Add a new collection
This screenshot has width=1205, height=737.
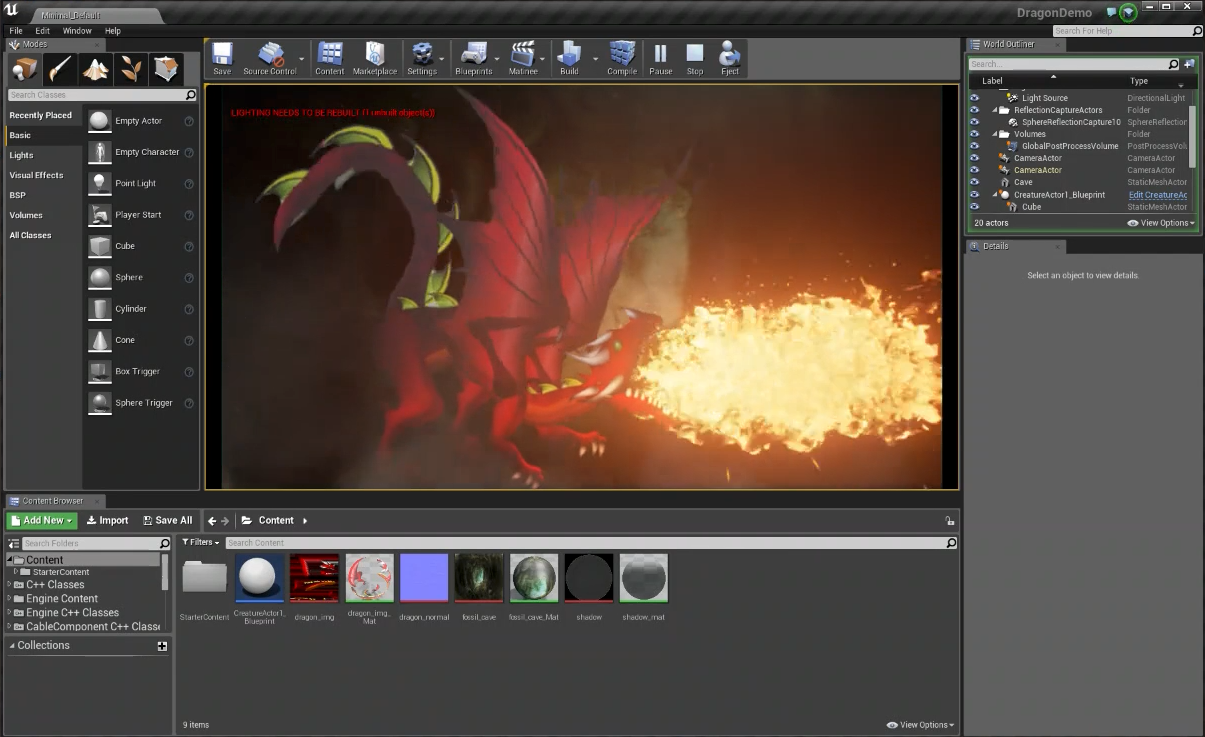point(162,647)
